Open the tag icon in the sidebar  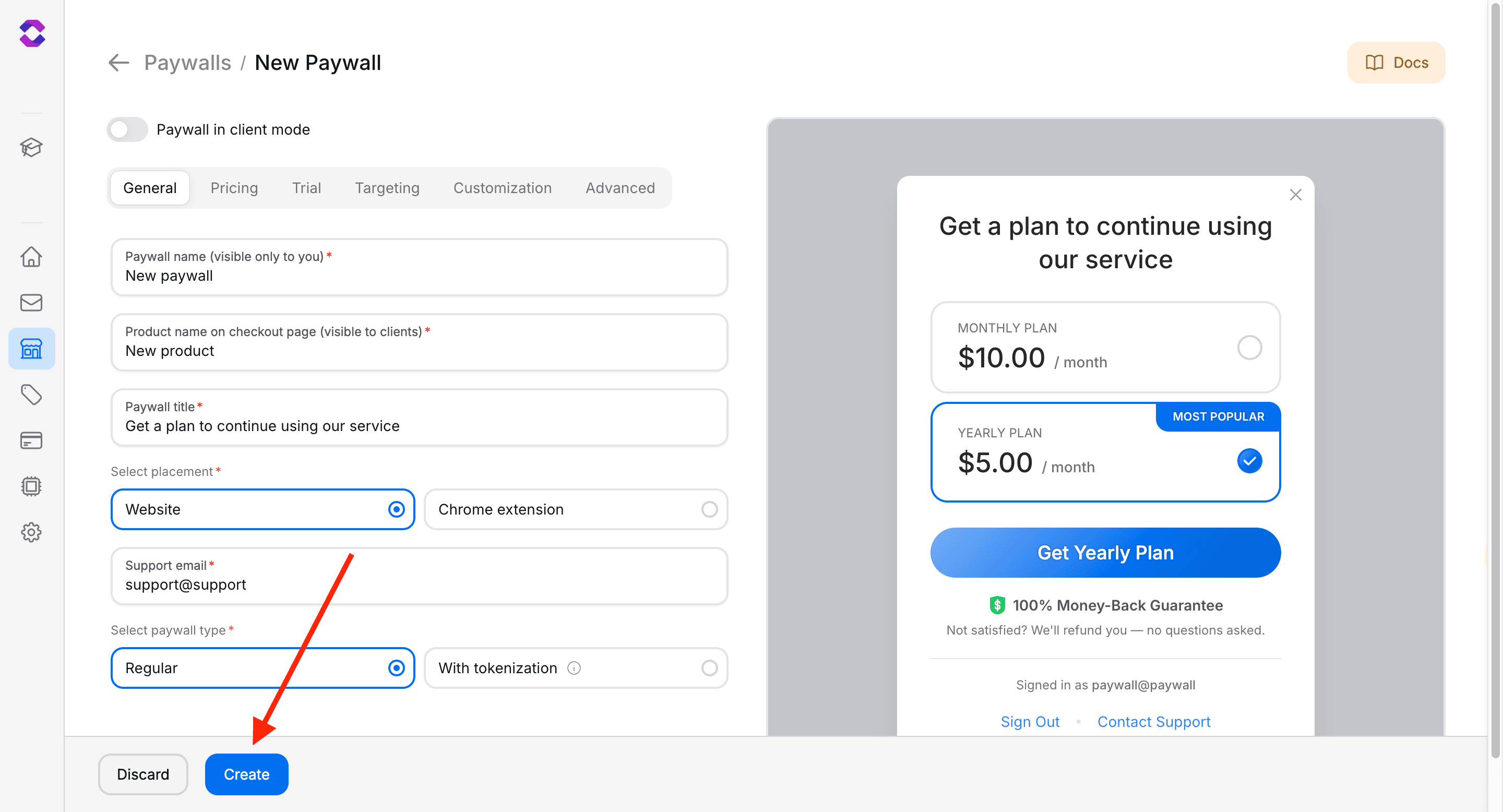[x=31, y=395]
